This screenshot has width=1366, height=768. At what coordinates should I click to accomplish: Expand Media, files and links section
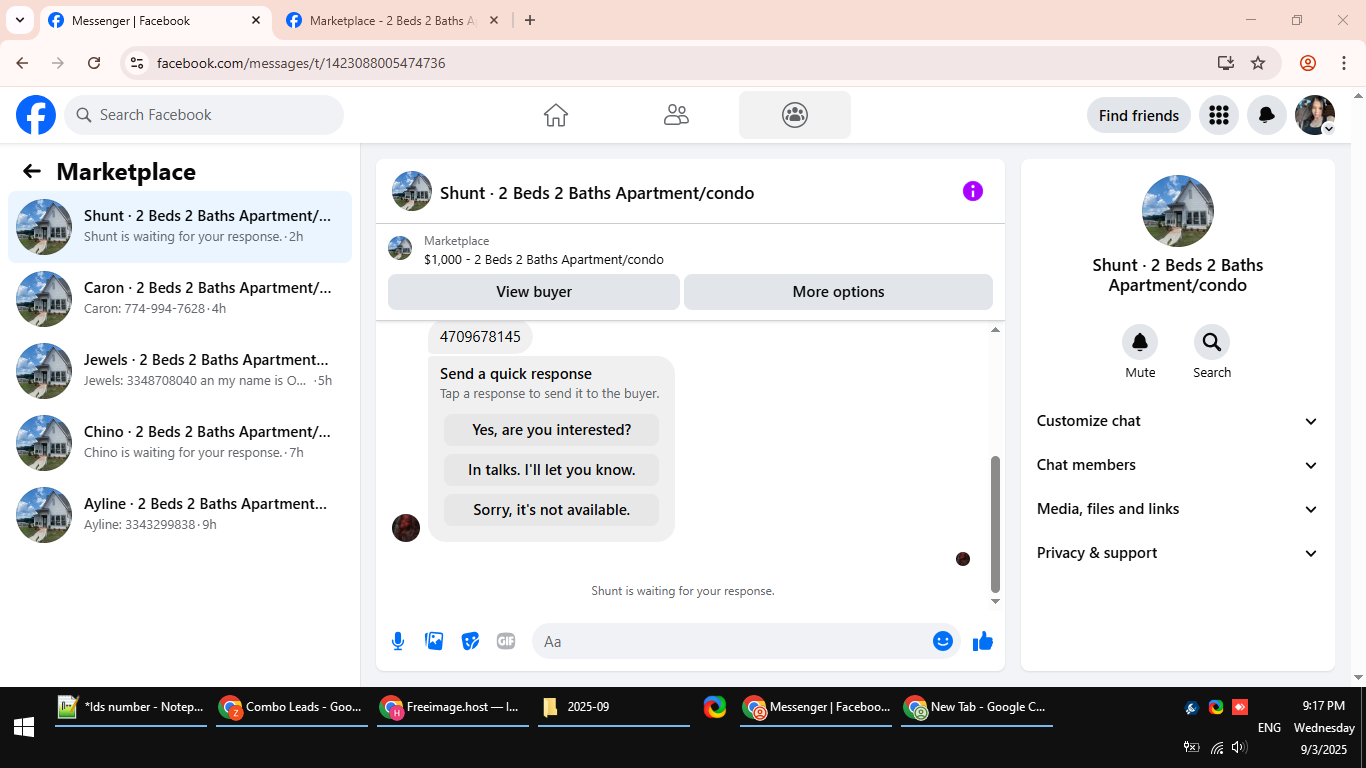[1178, 509]
